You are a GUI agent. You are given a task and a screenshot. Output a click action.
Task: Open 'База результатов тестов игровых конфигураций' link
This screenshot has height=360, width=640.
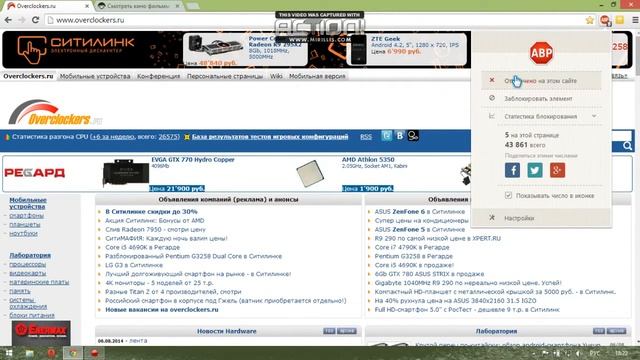pos(270,137)
